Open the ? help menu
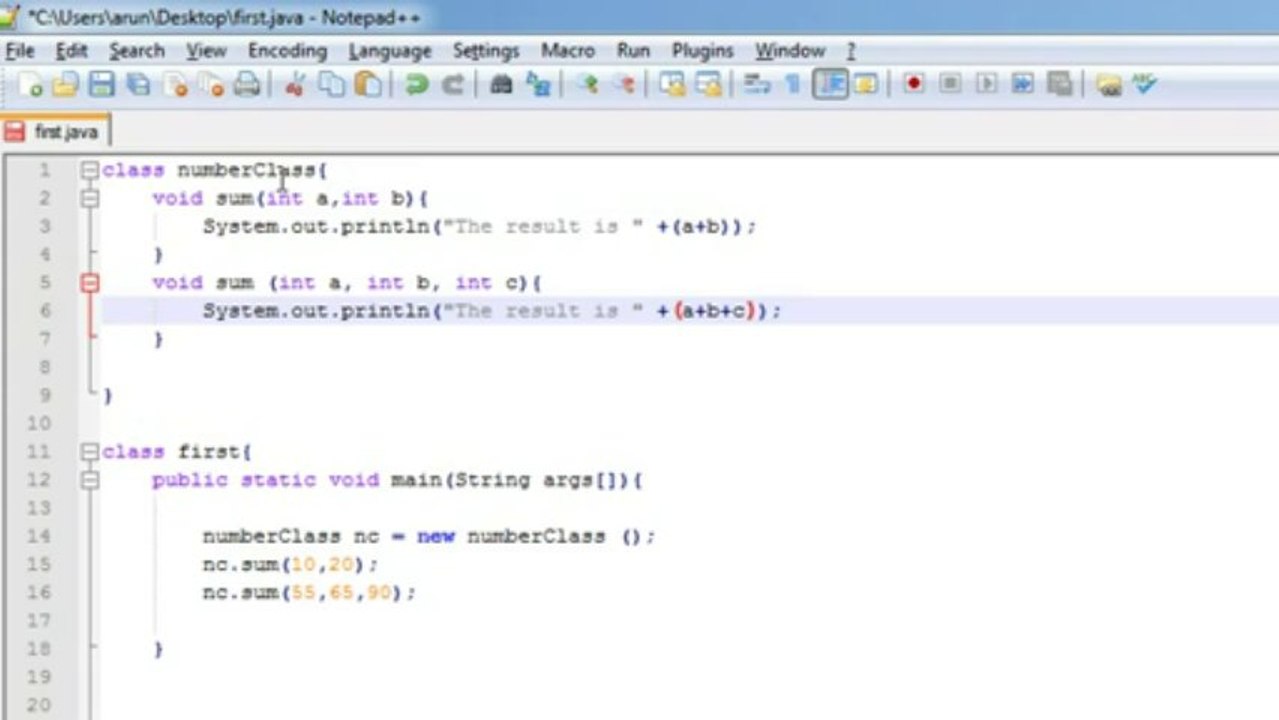 [x=851, y=51]
